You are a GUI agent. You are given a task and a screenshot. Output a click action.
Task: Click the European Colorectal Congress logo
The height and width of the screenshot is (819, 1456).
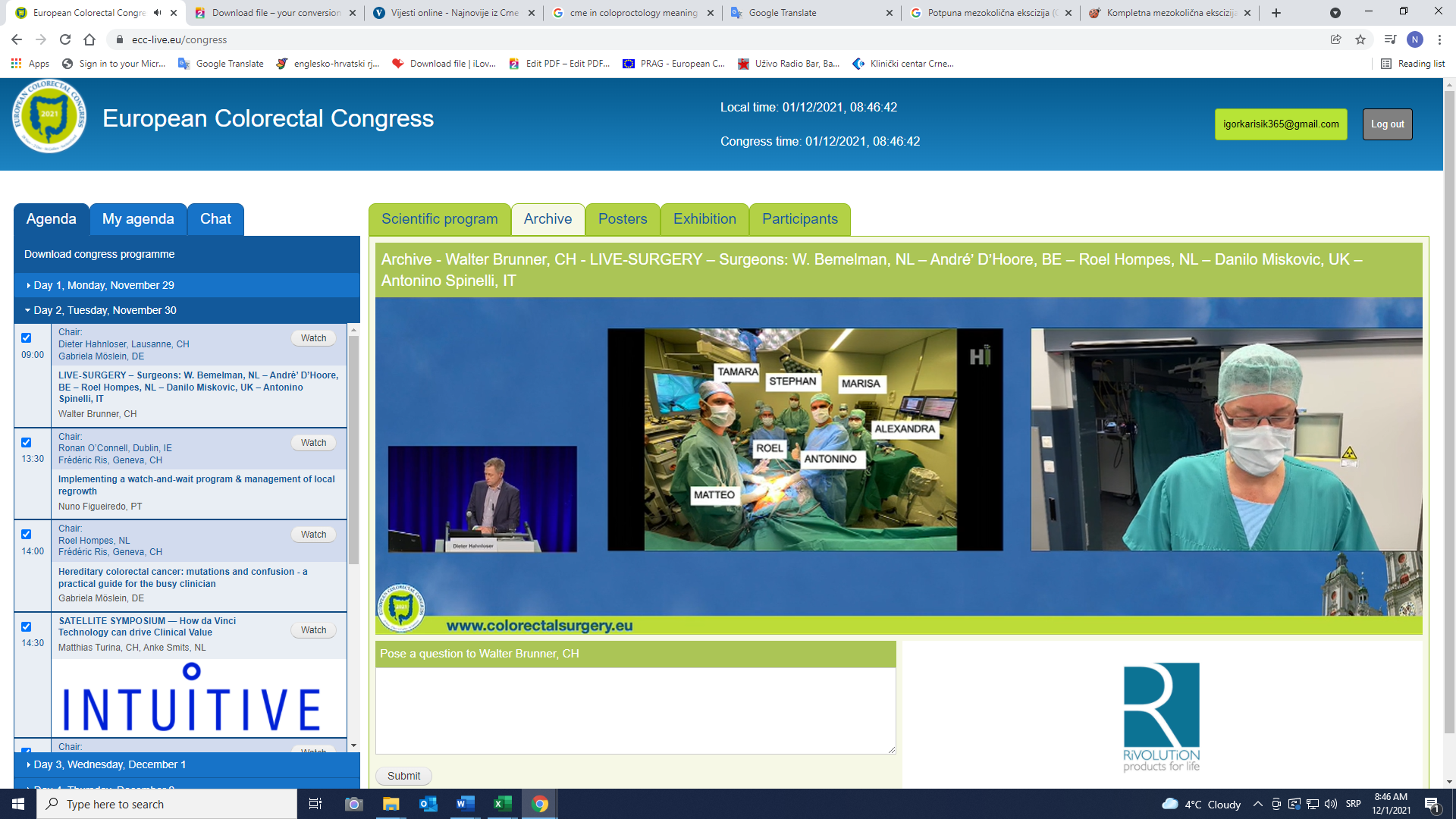tap(49, 117)
